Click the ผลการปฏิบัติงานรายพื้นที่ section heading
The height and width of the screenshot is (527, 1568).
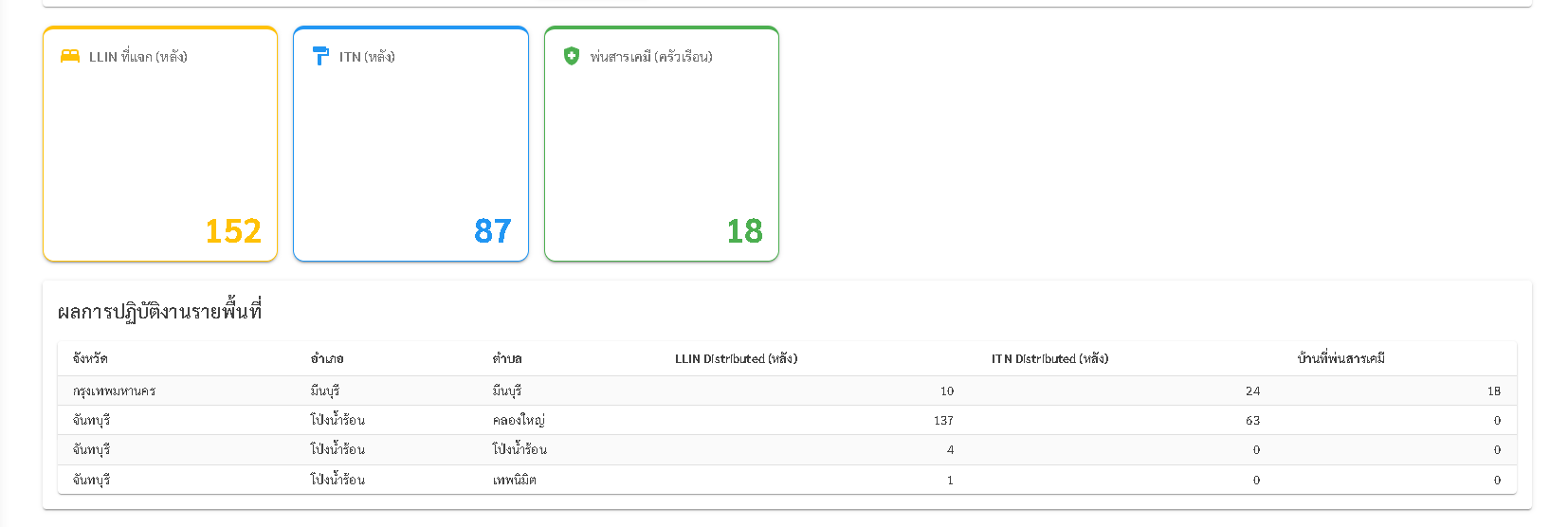click(x=159, y=312)
